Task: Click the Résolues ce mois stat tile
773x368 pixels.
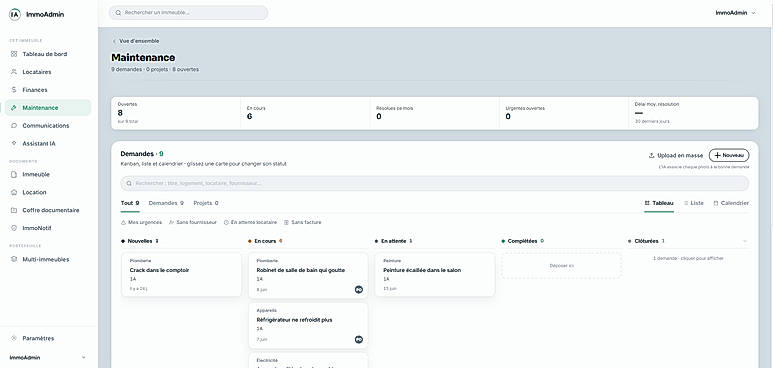Action: tap(435, 113)
